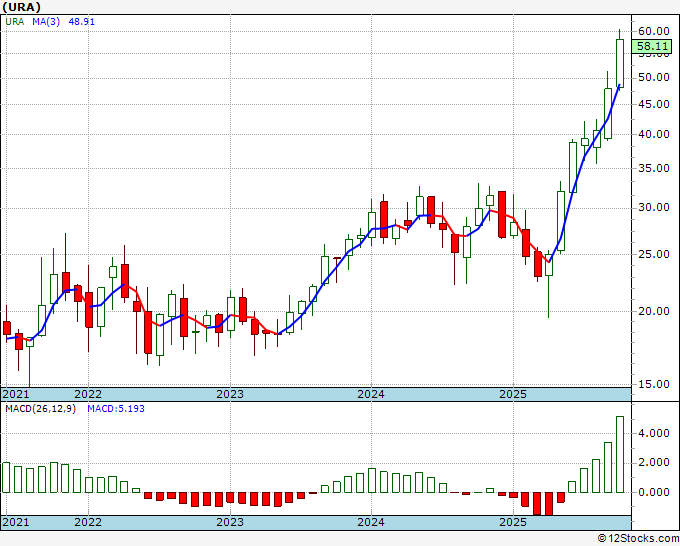Click 2023 on the MACD timeline

coord(230,522)
